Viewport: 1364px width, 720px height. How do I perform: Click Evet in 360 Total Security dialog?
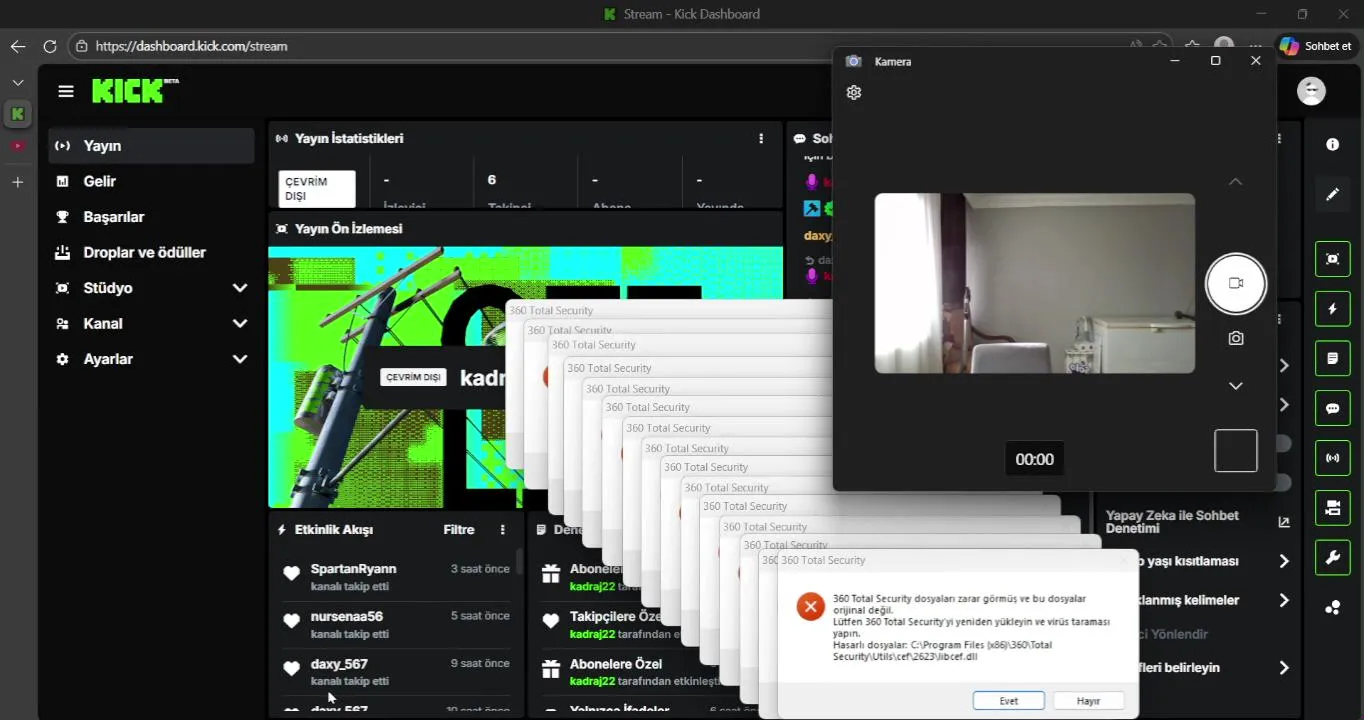point(1009,701)
